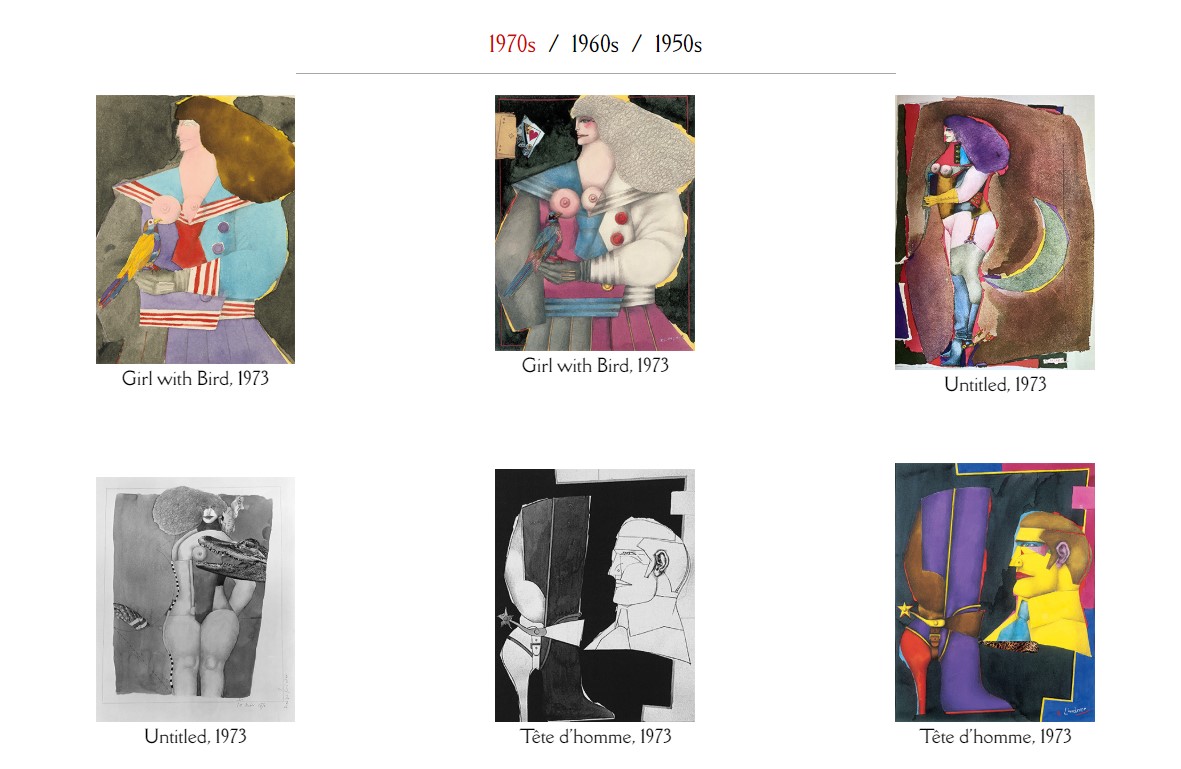Open the grayscale Untitled crocodile artwork
The image size is (1181, 769).
pos(195,600)
